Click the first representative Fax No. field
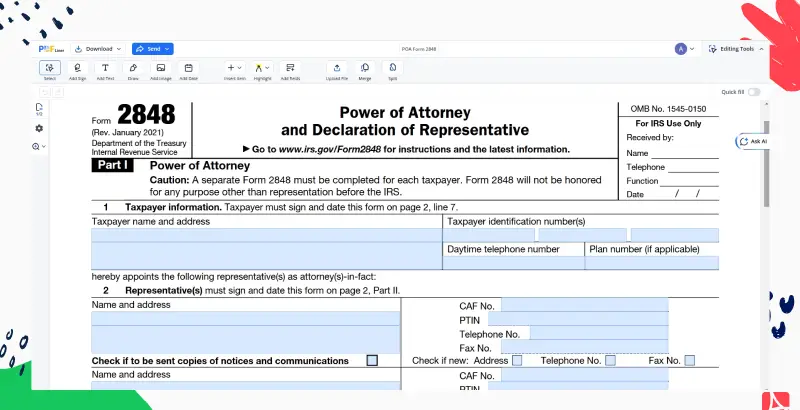Screen dimensions: 800x410 pyautogui.click(x=585, y=347)
